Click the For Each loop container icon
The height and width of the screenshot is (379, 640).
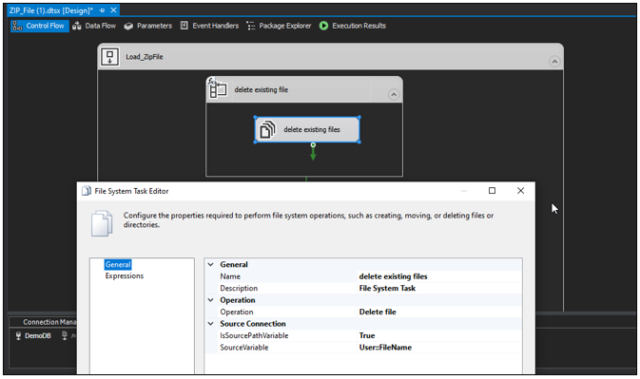(x=217, y=88)
